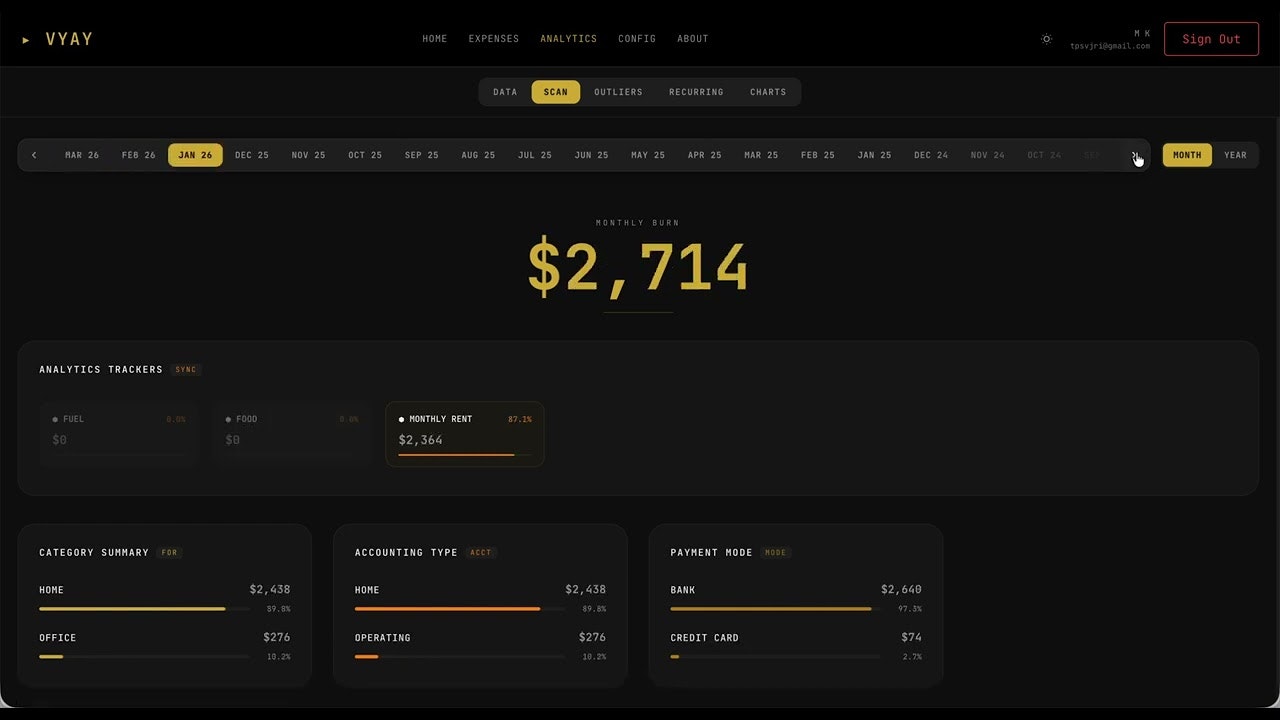Click the MODE badge in Payment Mode
This screenshot has width=1280, height=720.
[x=775, y=552]
